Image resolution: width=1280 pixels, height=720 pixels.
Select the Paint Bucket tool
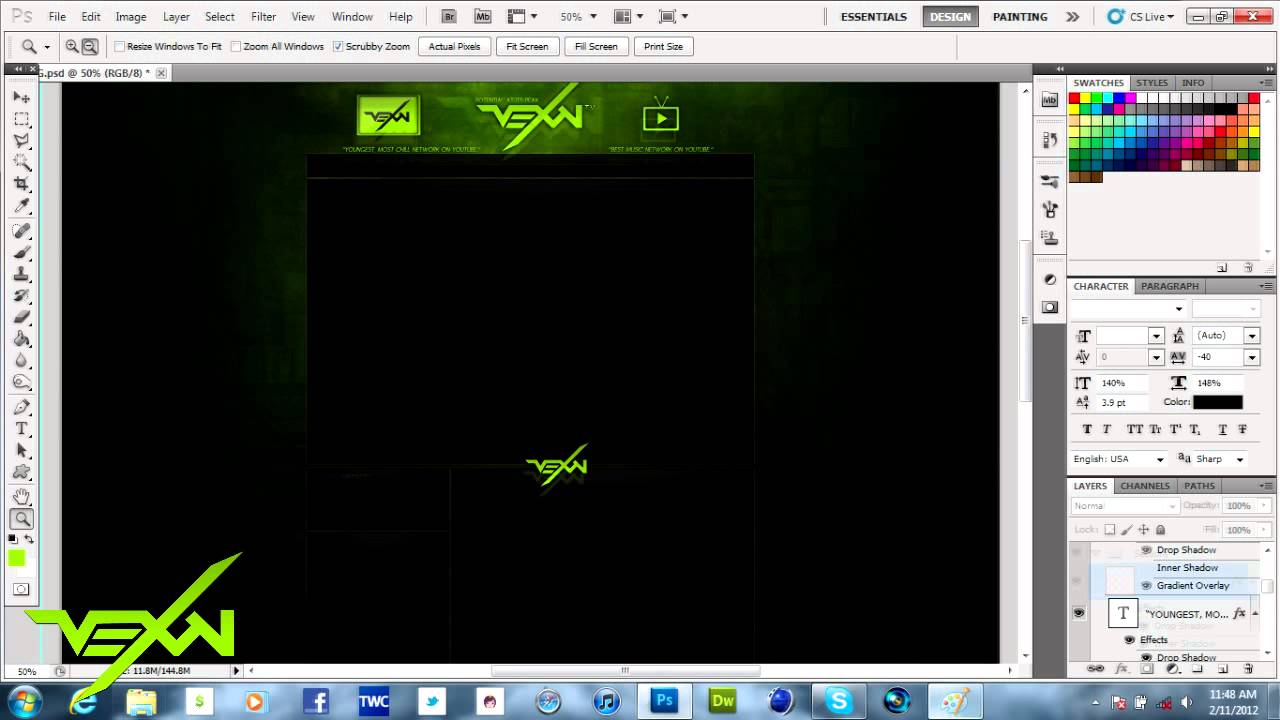(21, 340)
